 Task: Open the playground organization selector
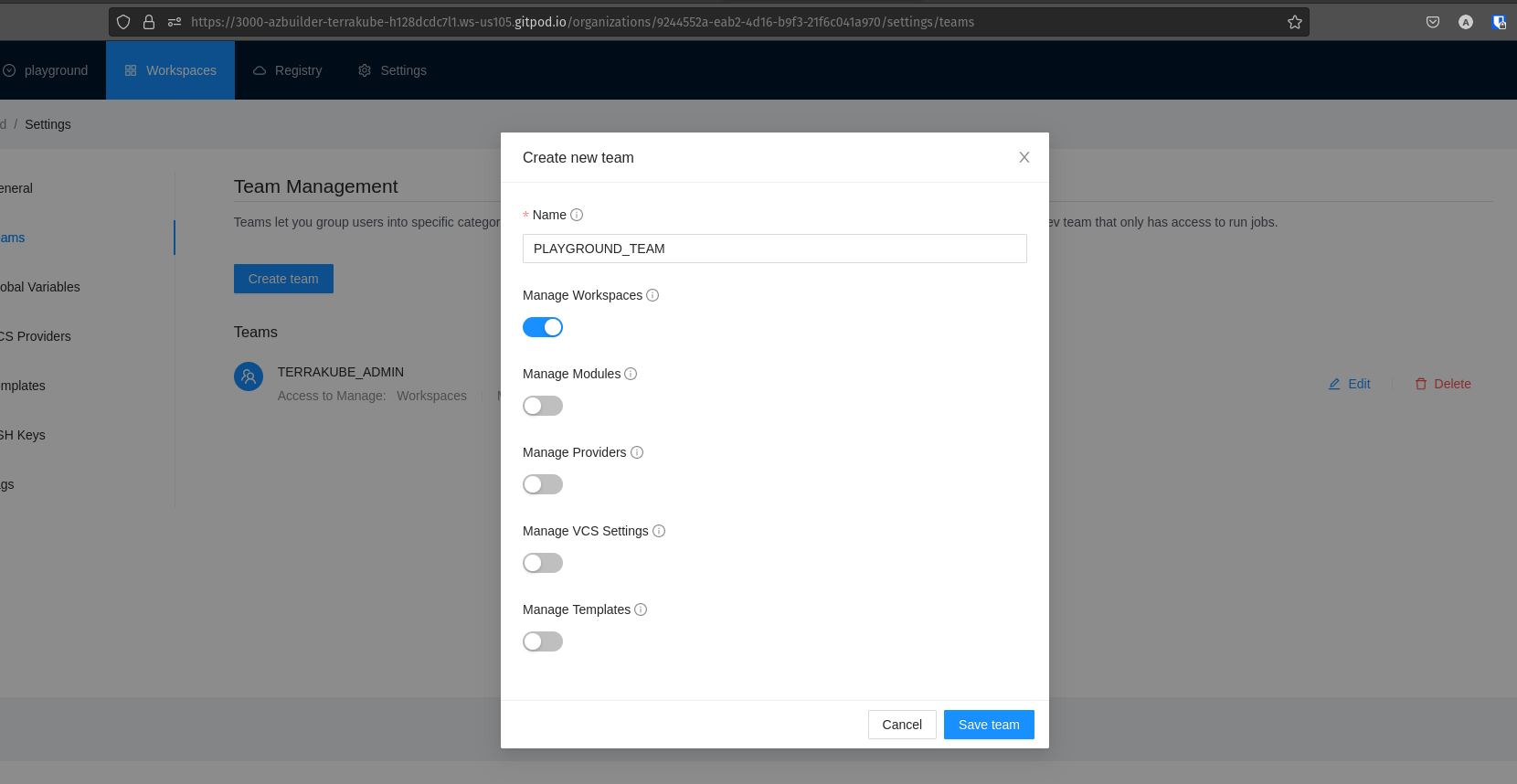coord(46,70)
